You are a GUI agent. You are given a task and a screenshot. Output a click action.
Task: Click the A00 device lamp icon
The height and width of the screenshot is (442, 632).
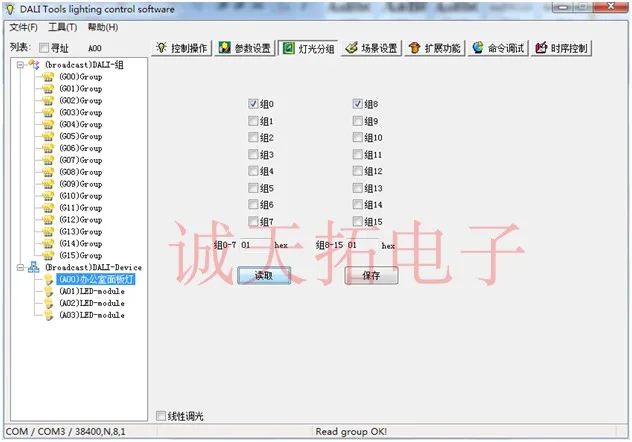(48, 279)
